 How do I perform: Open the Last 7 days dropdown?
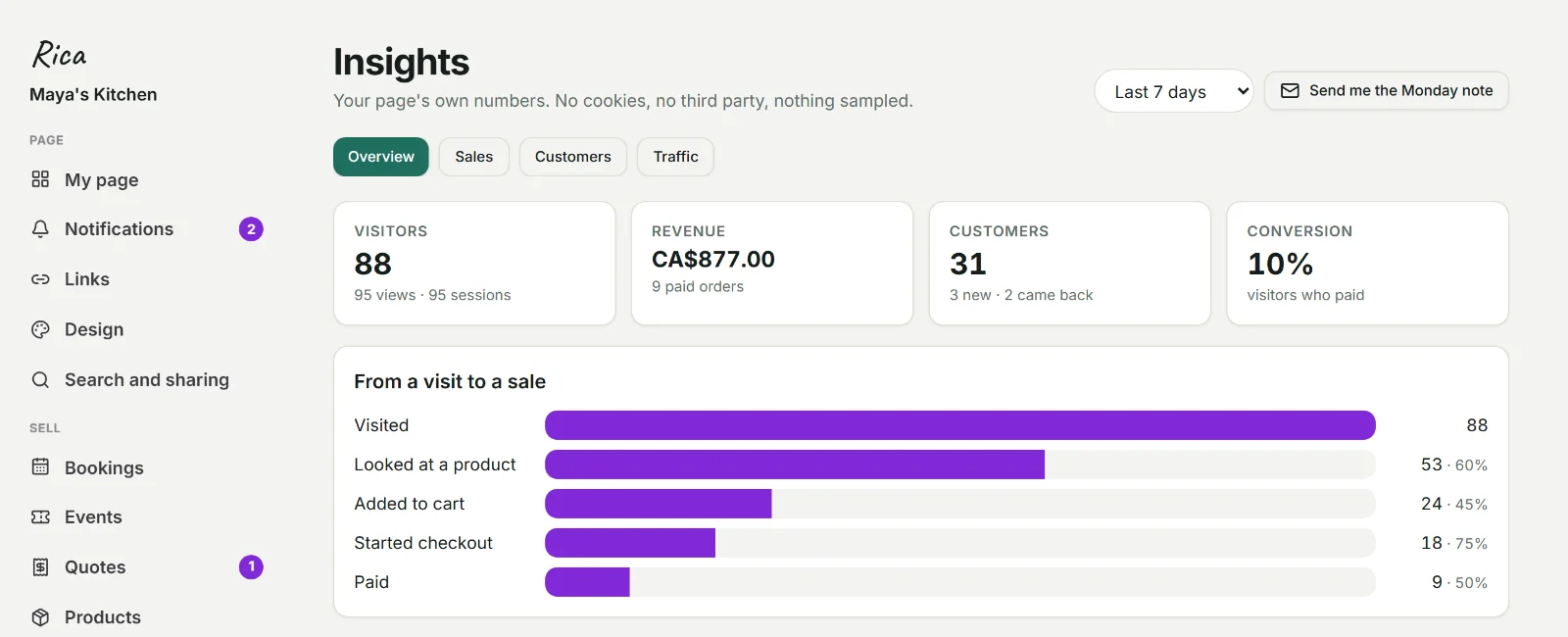click(1173, 91)
